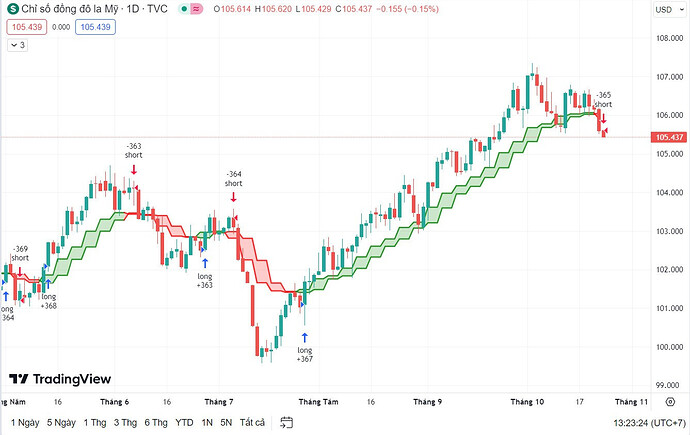The height and width of the screenshot is (435, 690).
Task: Click the 0.000 spread value
Action: click(x=61, y=27)
